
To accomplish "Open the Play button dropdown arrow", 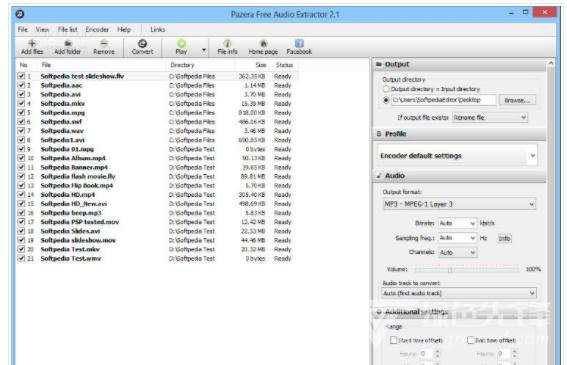I will click(204, 50).
